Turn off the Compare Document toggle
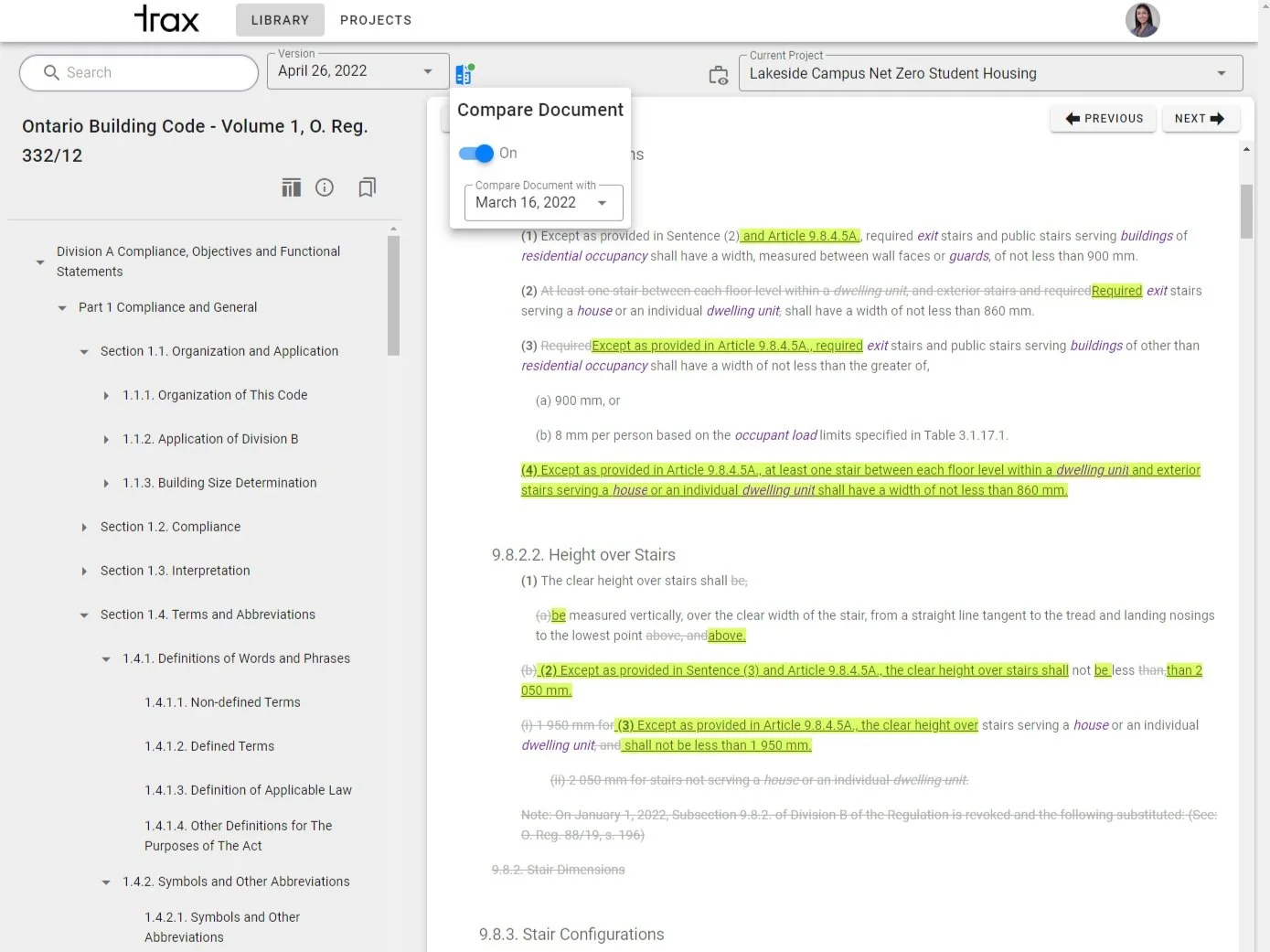 [x=475, y=154]
